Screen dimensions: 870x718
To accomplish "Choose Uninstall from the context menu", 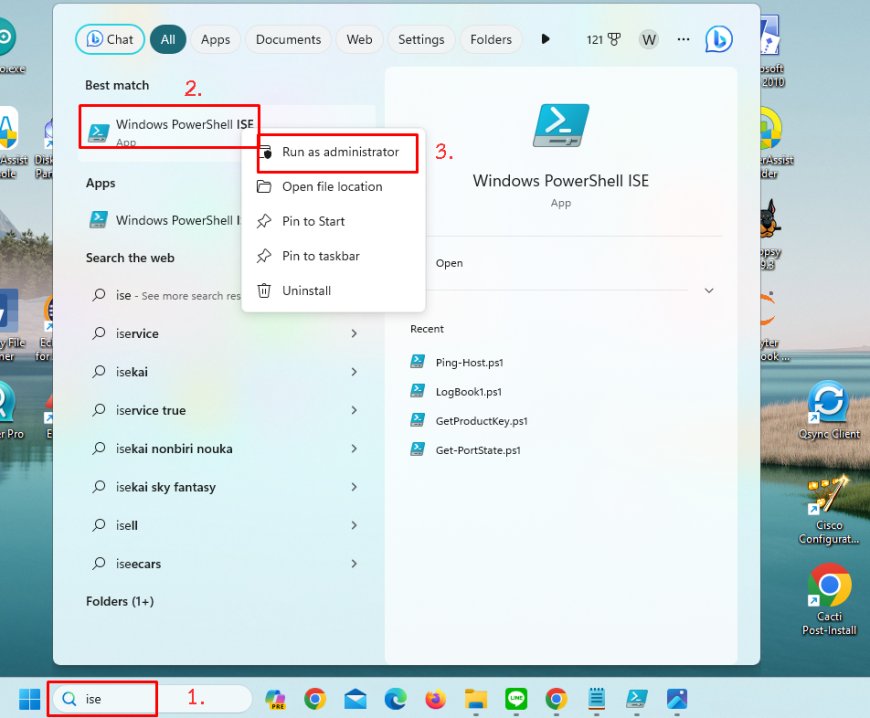I will coord(333,291).
